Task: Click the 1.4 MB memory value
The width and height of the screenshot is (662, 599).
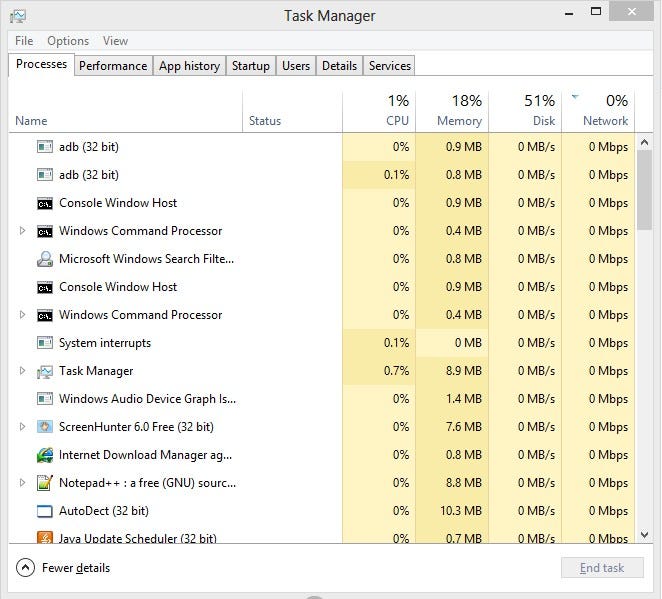Action: coord(464,399)
